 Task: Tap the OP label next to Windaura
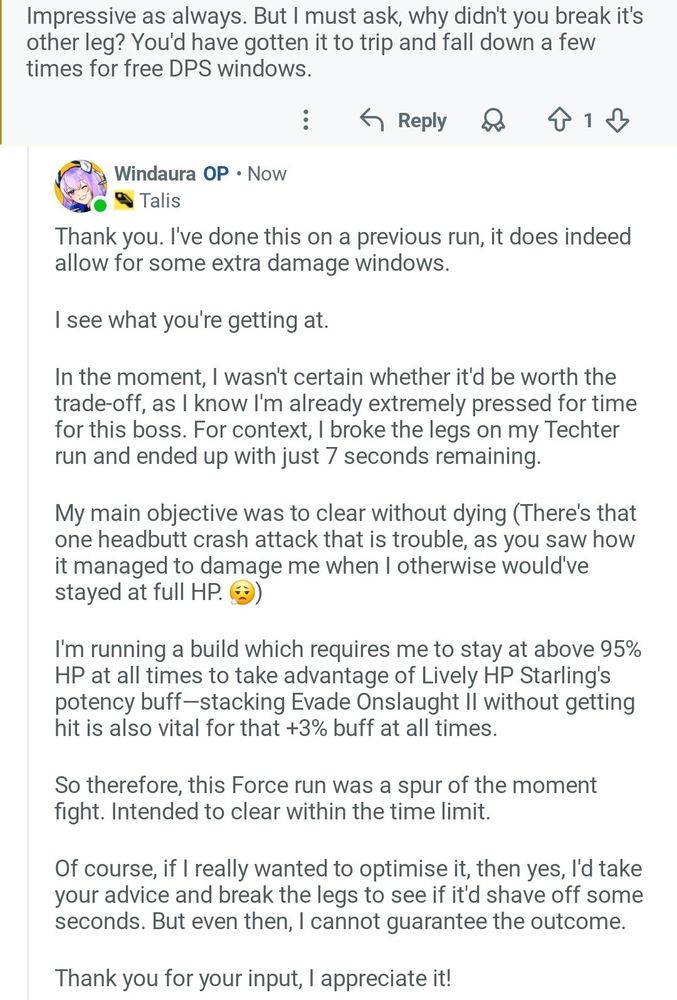(x=216, y=174)
